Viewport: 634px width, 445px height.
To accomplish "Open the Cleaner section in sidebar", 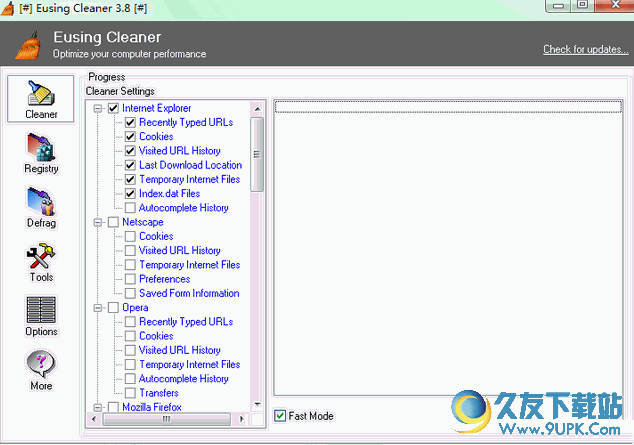I will click(x=40, y=99).
